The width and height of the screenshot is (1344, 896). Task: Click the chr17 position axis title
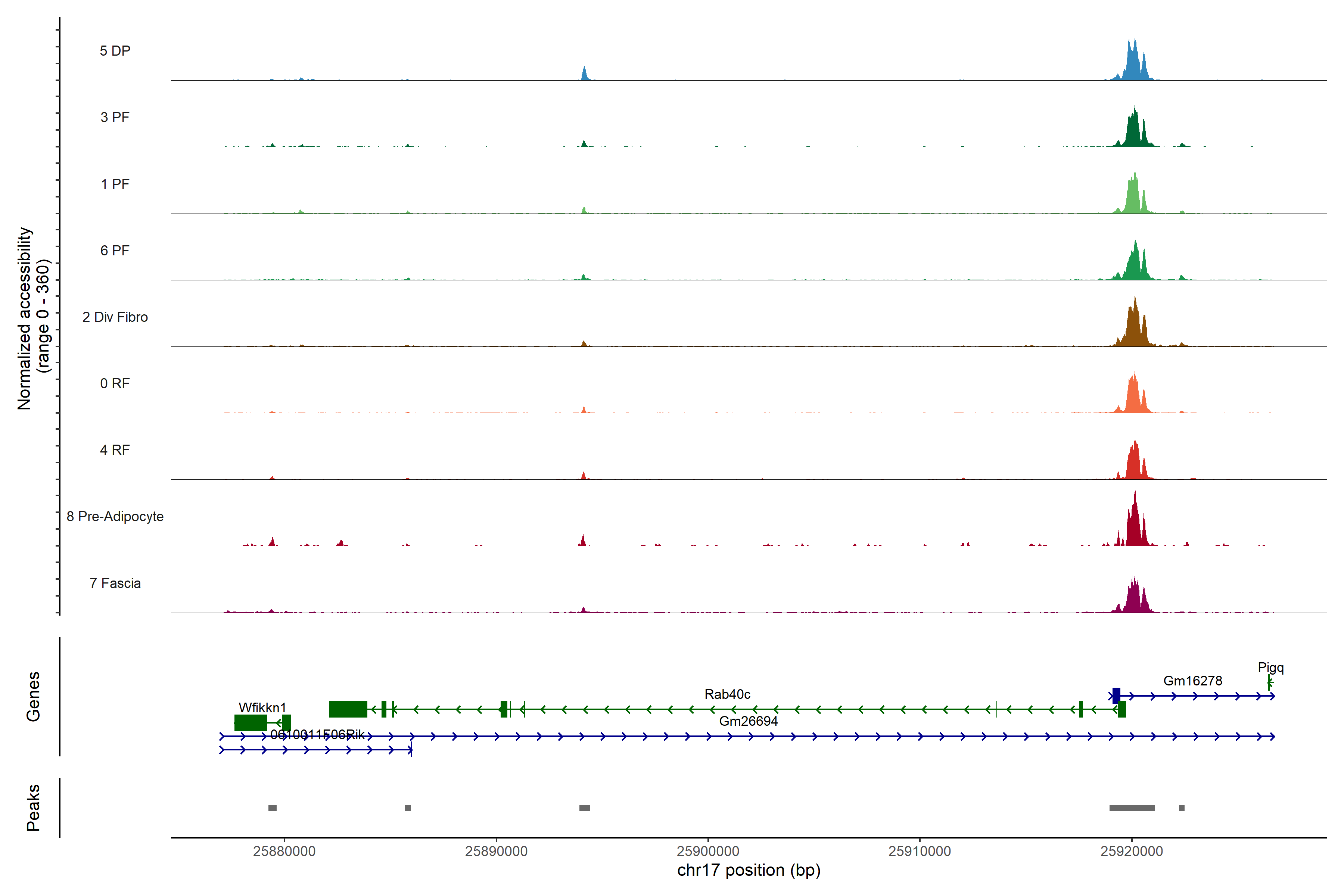(749, 870)
